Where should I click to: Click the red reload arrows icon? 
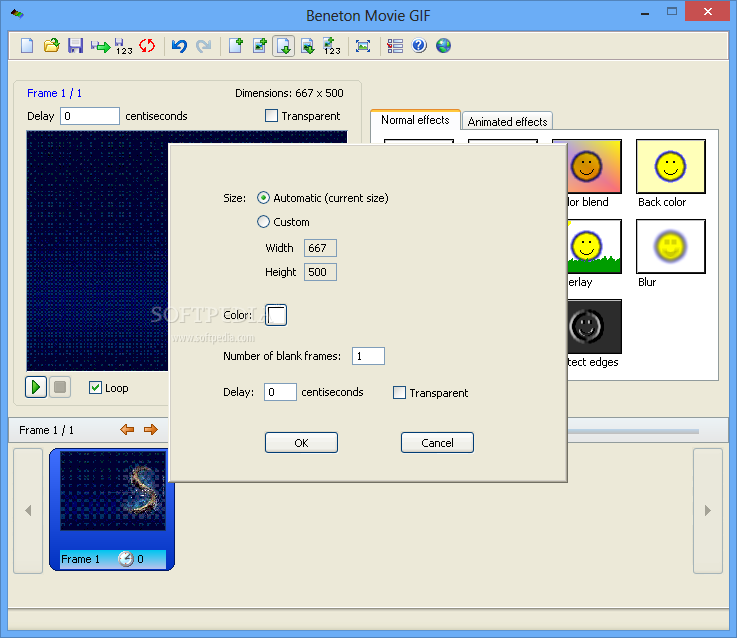[147, 46]
